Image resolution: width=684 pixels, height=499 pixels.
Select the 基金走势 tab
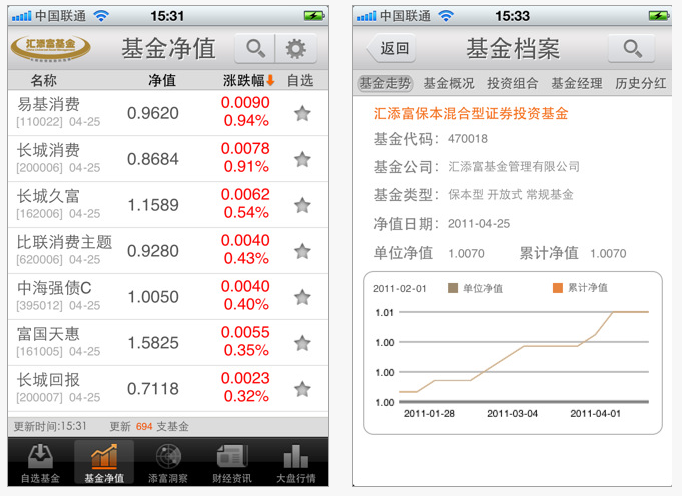click(x=385, y=83)
